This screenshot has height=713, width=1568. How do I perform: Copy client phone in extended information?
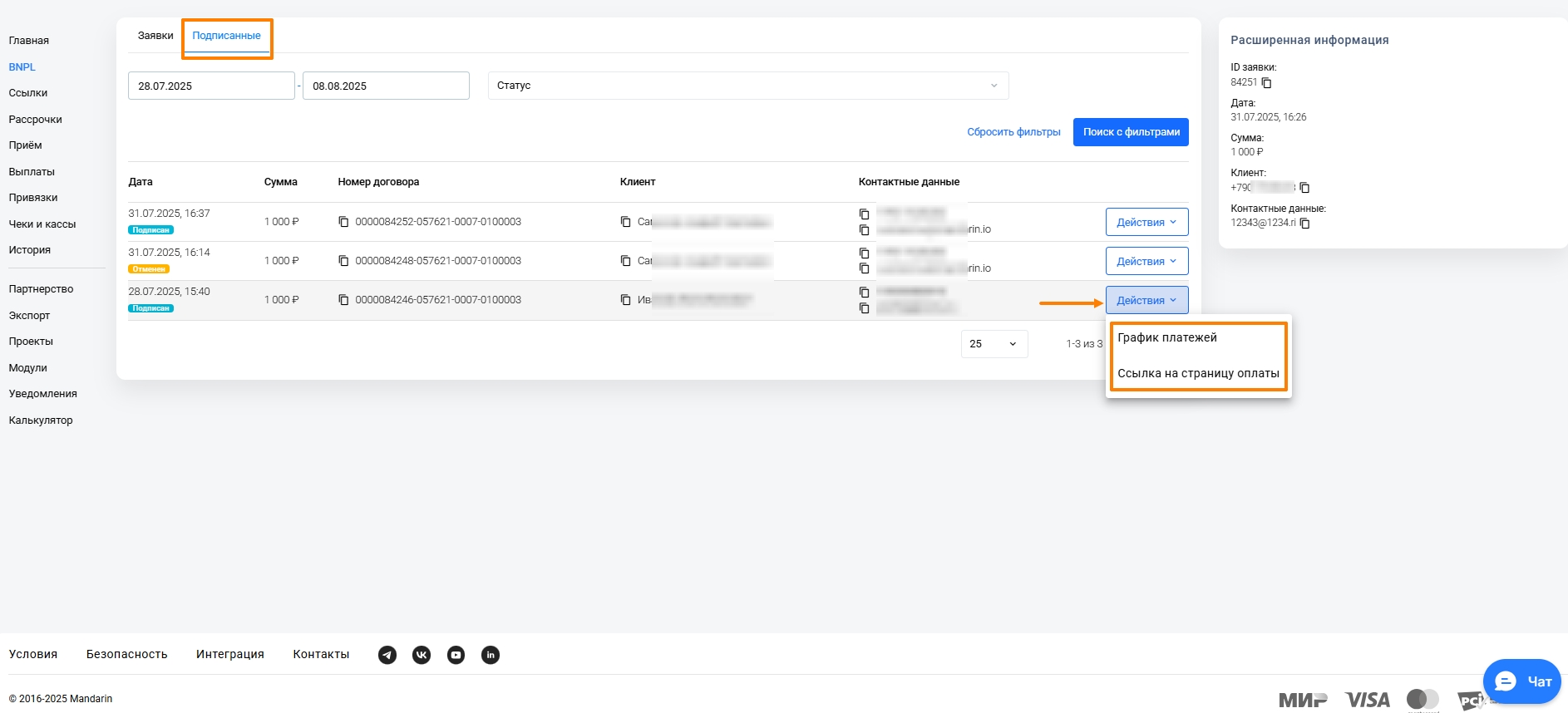[x=1304, y=188]
